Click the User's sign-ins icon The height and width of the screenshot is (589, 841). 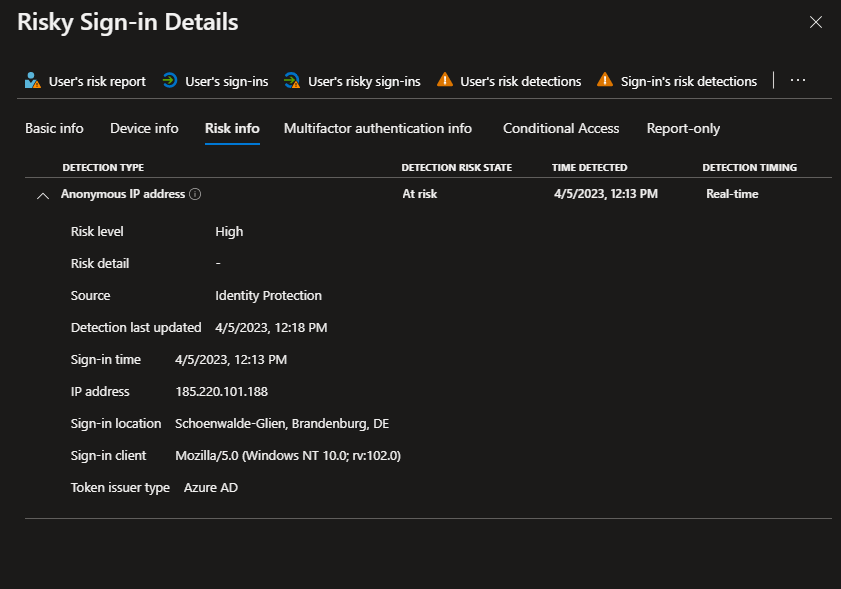click(x=170, y=81)
